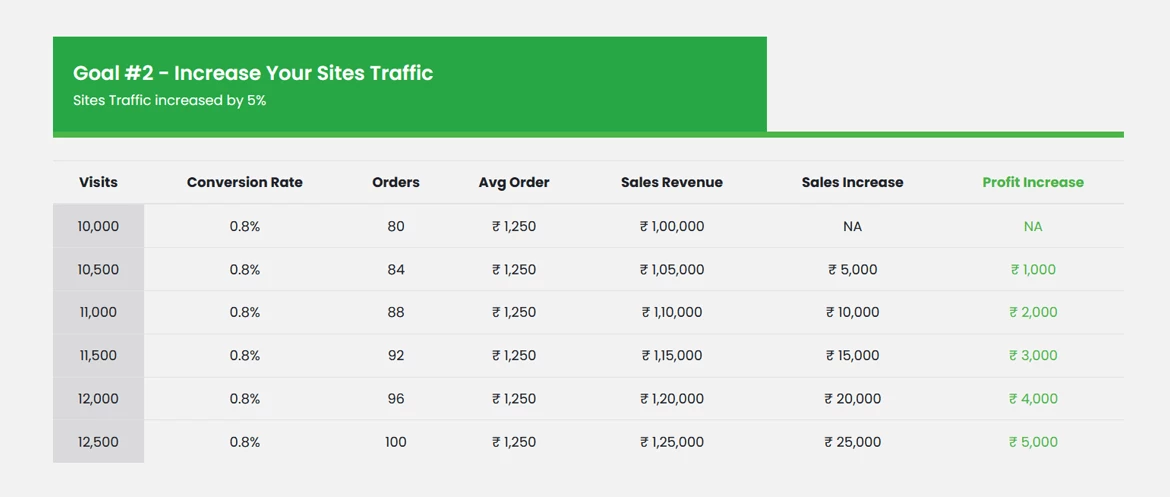Screen dimensions: 1170x497
Task: Click the 10,500 visits cell
Action: pos(98,269)
